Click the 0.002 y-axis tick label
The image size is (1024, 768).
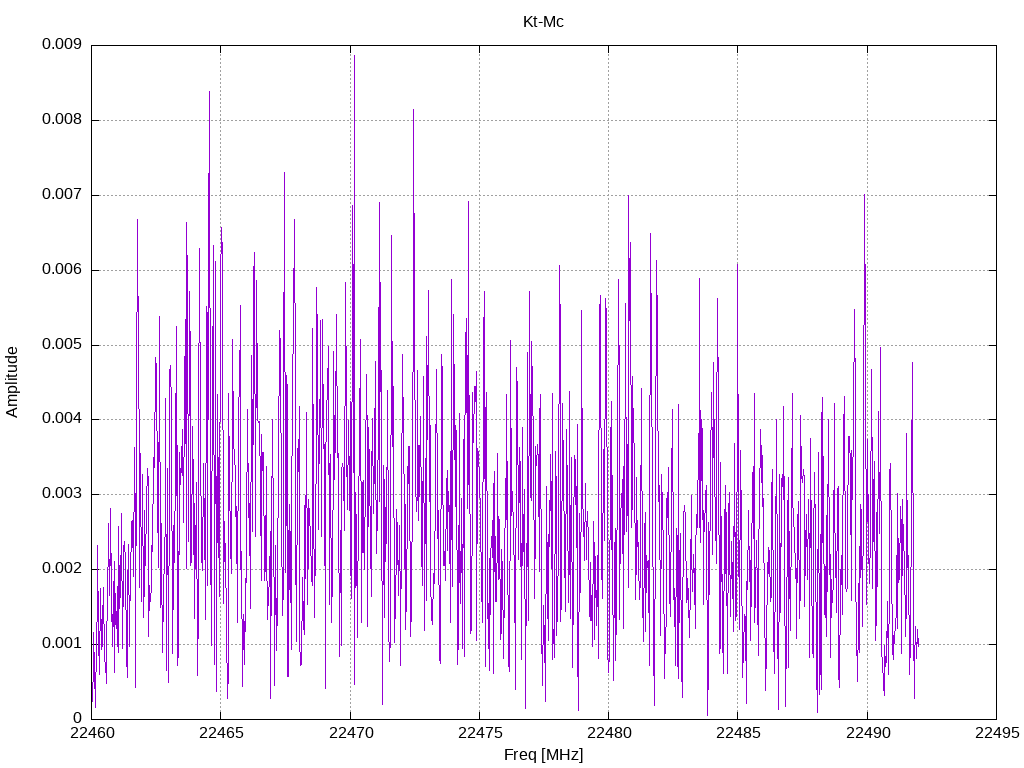point(62,568)
